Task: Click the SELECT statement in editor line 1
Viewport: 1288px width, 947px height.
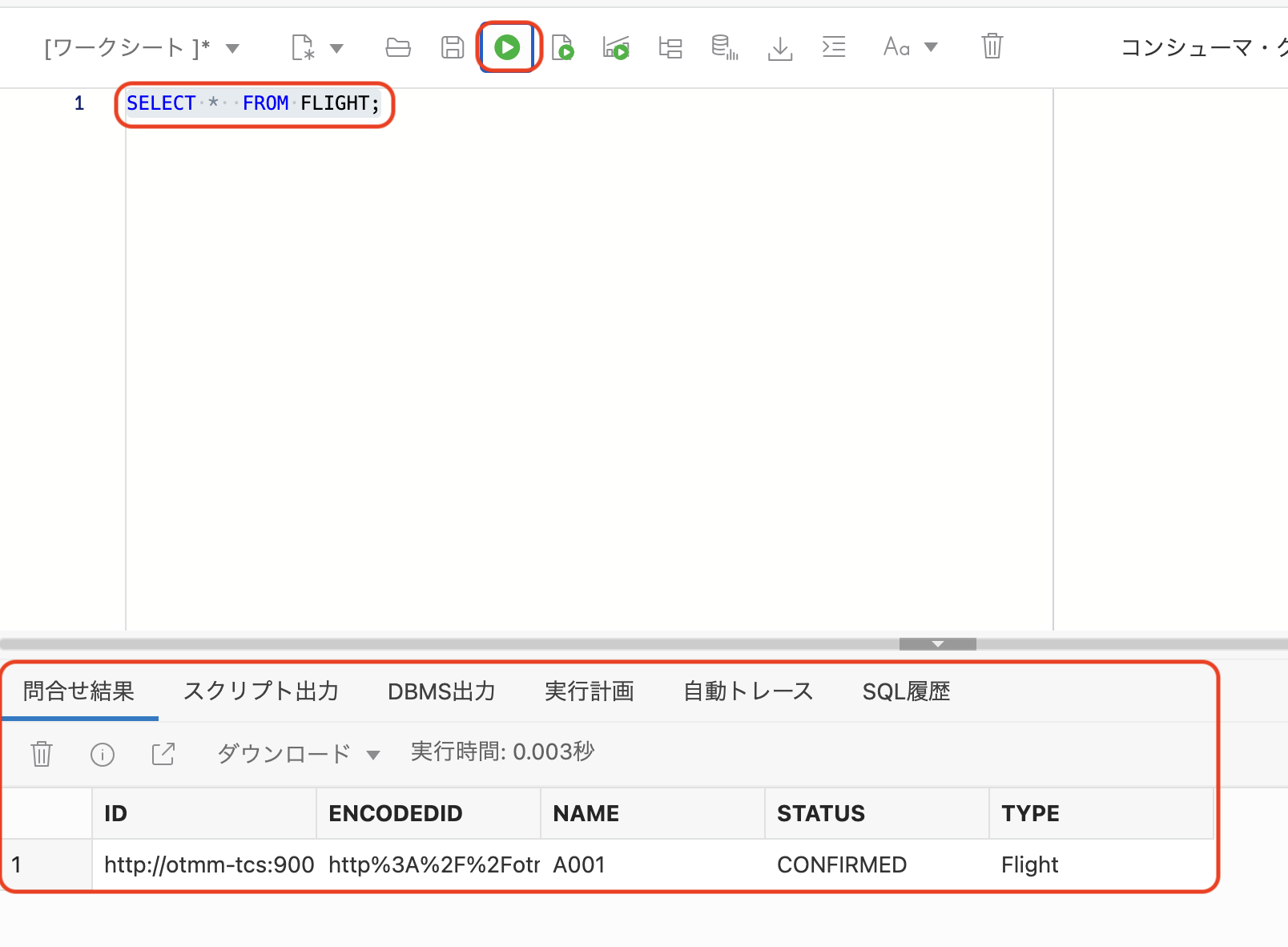Action: (x=253, y=103)
